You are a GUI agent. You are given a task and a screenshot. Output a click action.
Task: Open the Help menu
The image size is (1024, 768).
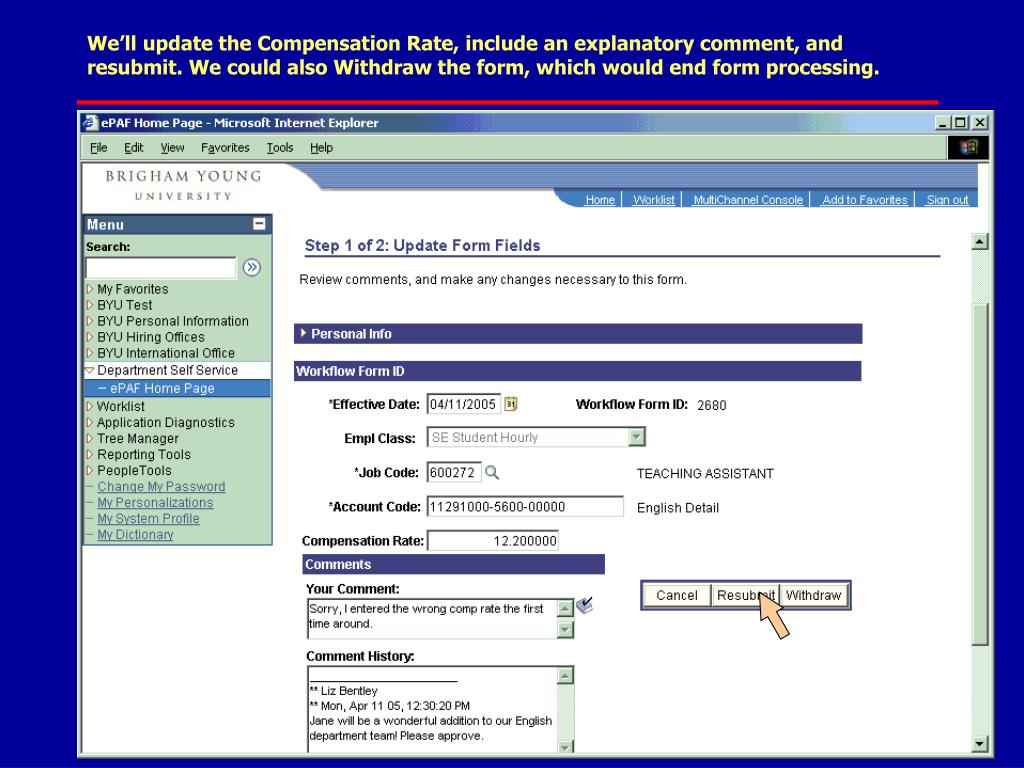pyautogui.click(x=321, y=148)
